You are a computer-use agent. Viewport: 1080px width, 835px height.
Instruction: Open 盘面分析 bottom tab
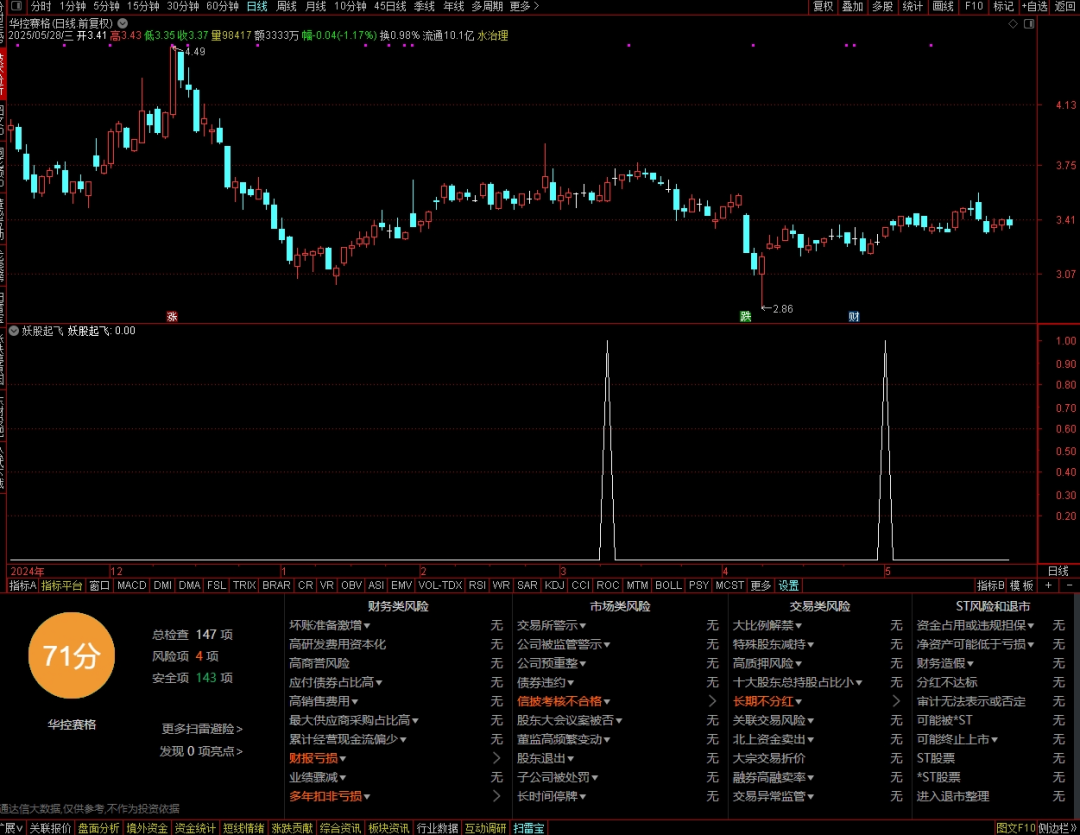coord(98,827)
